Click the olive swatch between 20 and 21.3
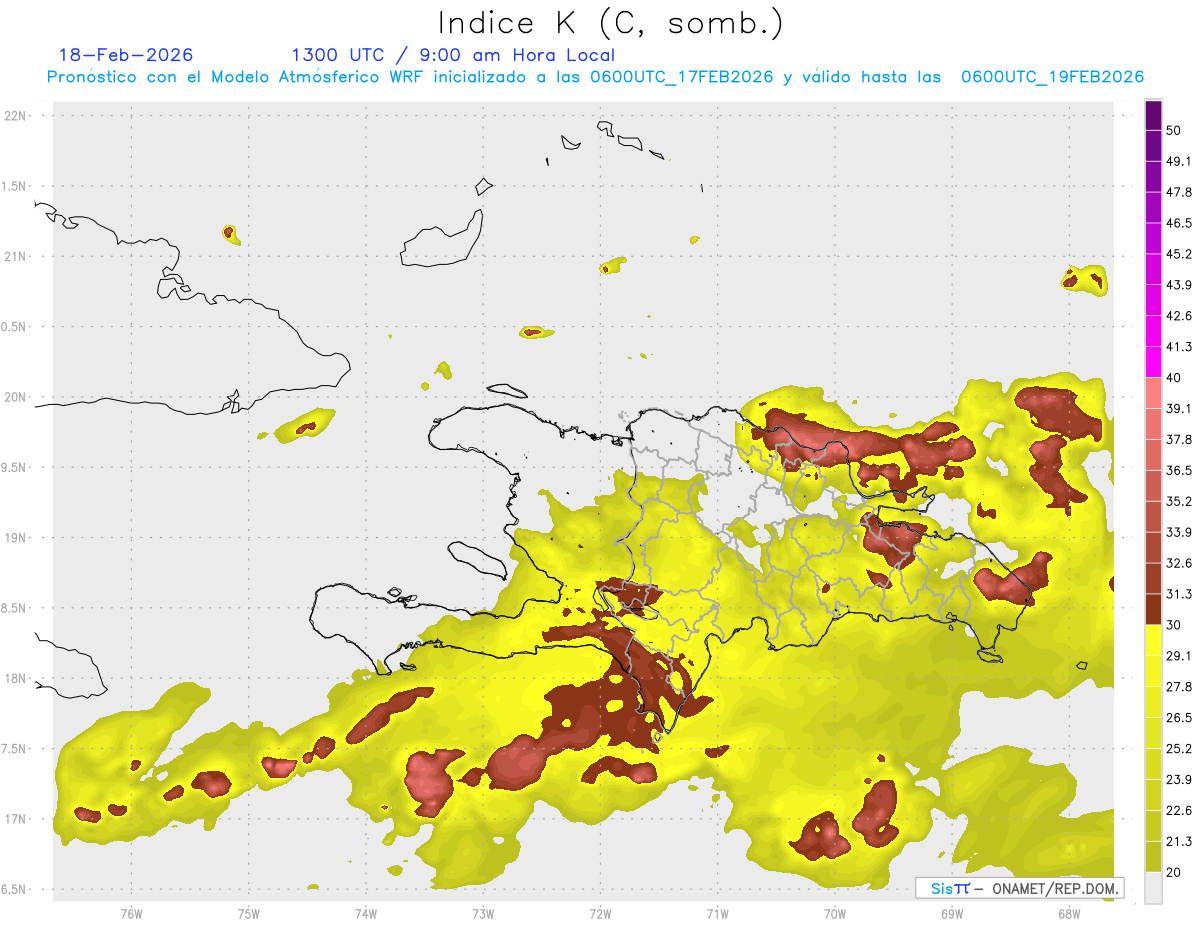Screen dimensions: 1200x927 point(1153,856)
